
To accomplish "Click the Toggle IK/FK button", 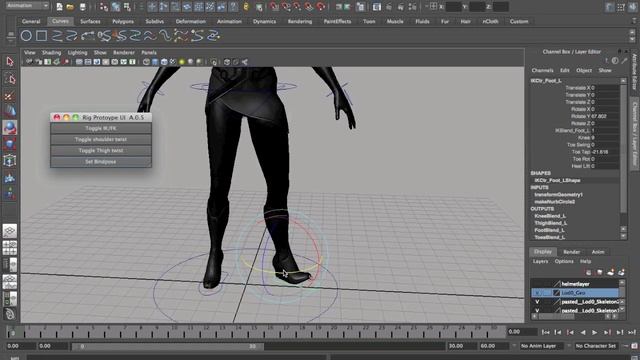I will (101, 128).
